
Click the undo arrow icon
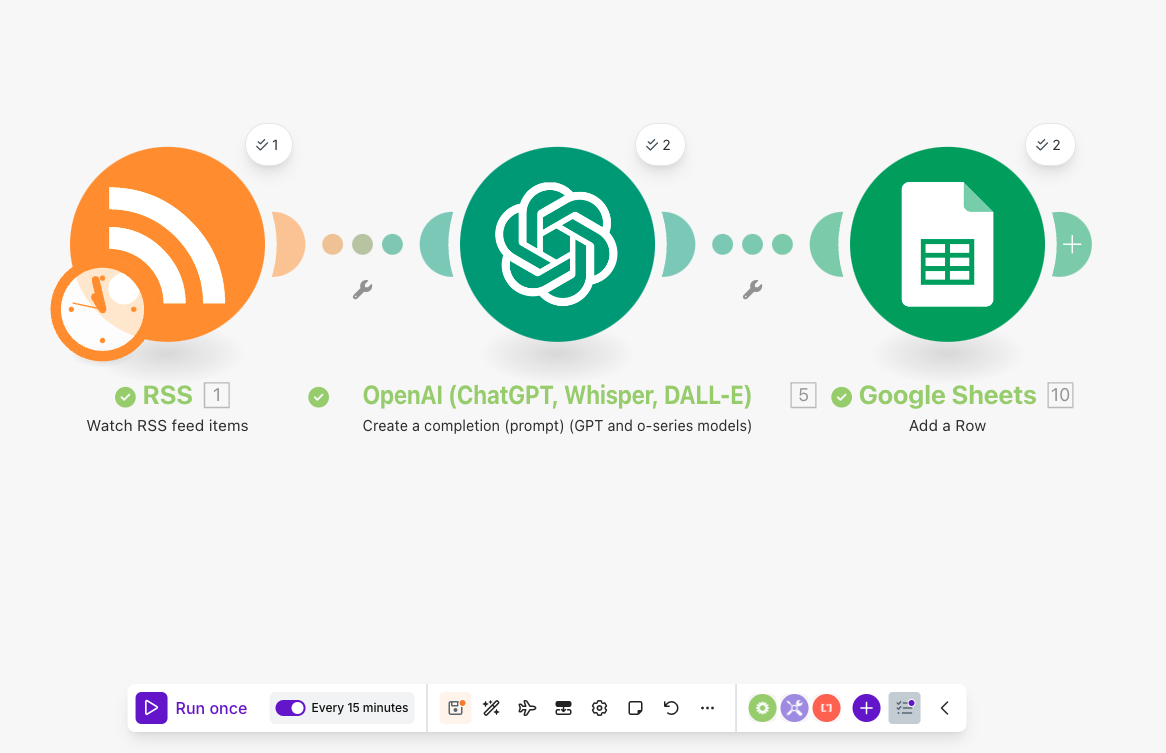[x=671, y=708]
